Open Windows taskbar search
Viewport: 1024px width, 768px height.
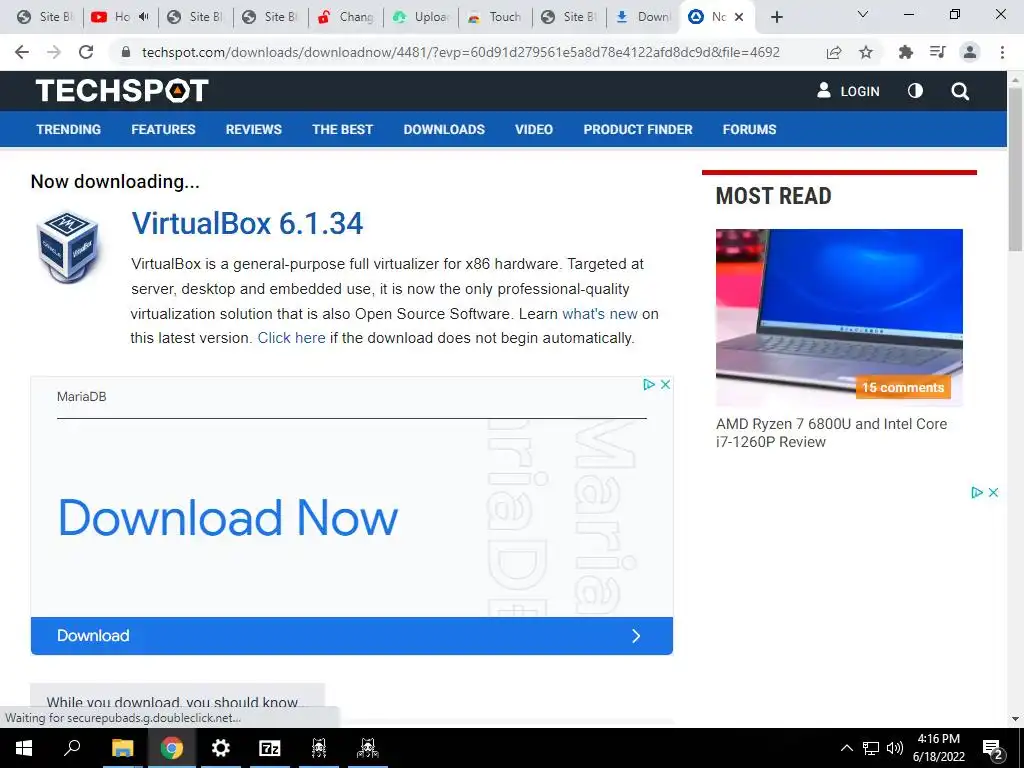[x=72, y=748]
